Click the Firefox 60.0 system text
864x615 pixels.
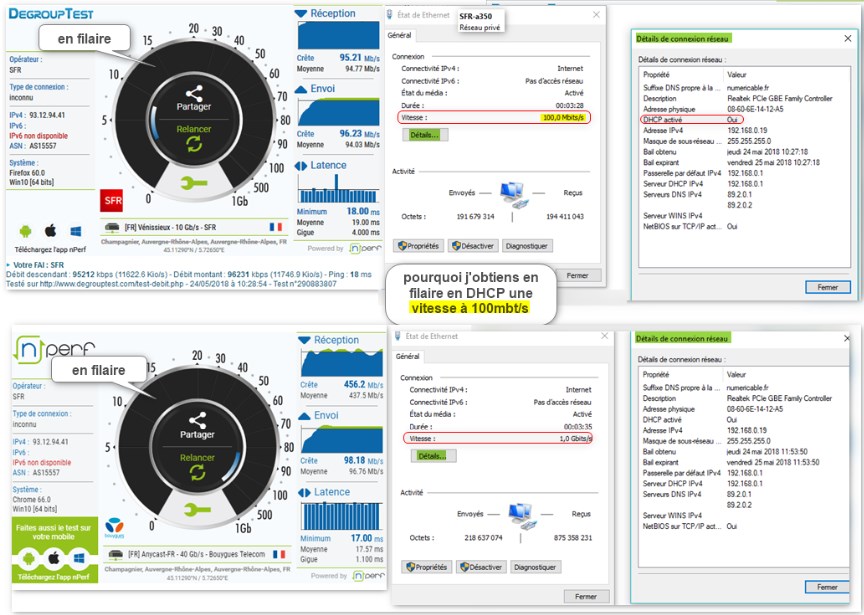[27, 172]
